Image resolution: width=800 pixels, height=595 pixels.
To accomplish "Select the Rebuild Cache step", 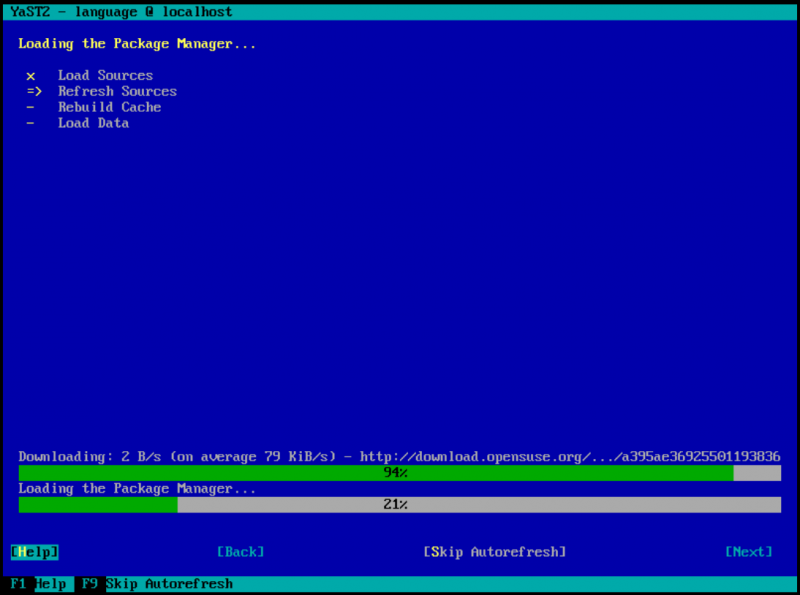I will 109,108.
